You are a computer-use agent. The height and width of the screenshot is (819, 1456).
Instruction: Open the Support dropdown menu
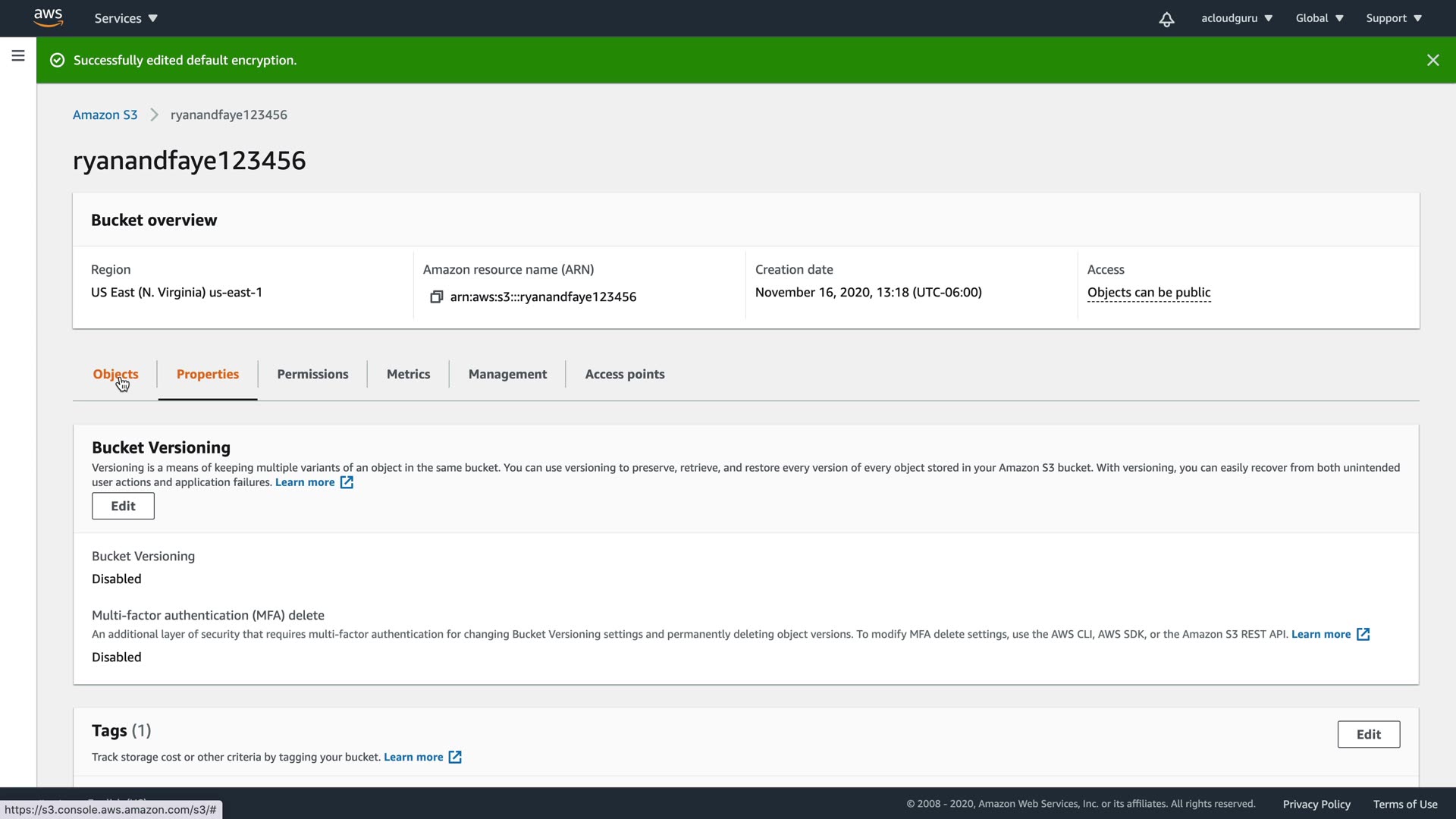coord(1393,18)
